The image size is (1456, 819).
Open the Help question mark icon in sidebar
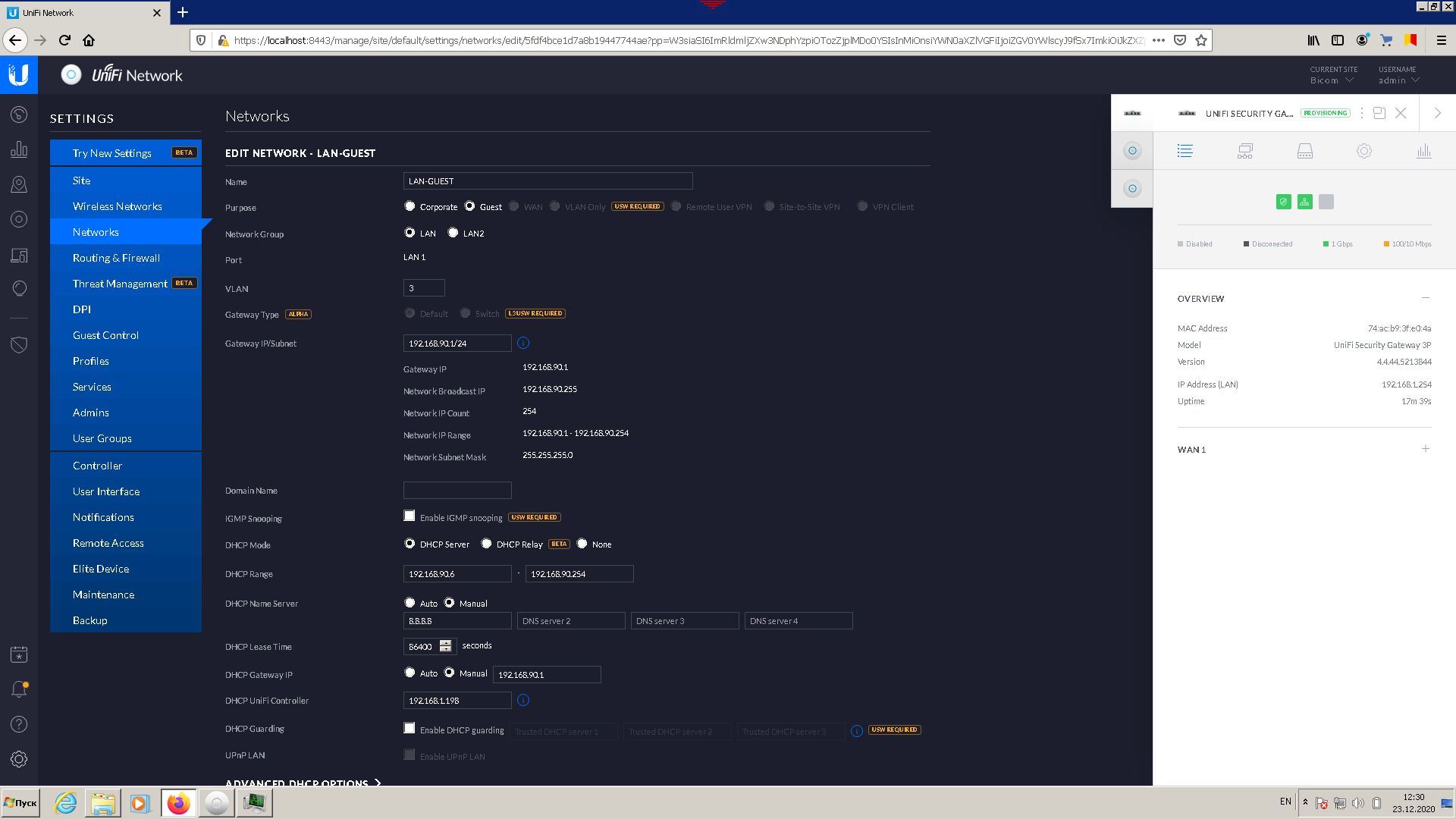click(19, 724)
